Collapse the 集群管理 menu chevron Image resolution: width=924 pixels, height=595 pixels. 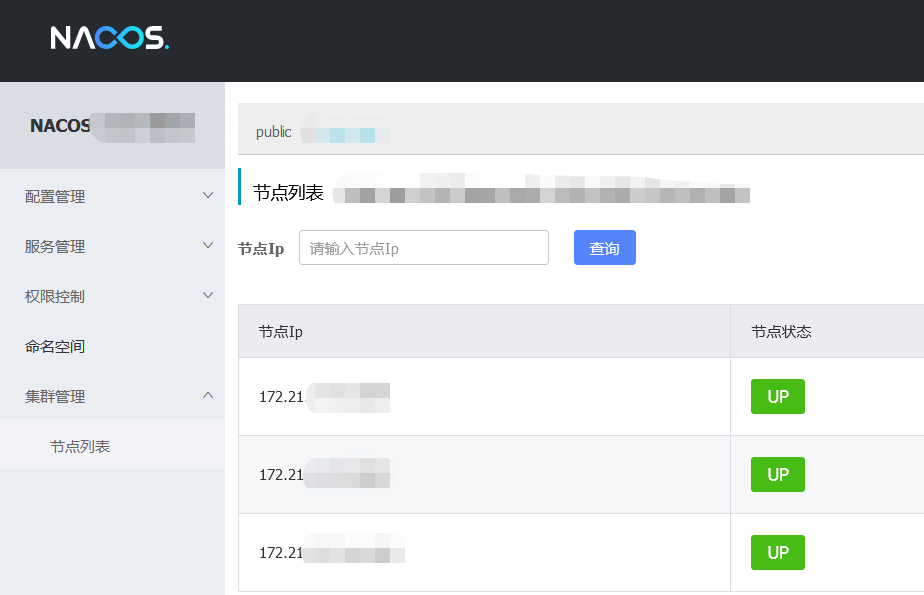tap(208, 395)
